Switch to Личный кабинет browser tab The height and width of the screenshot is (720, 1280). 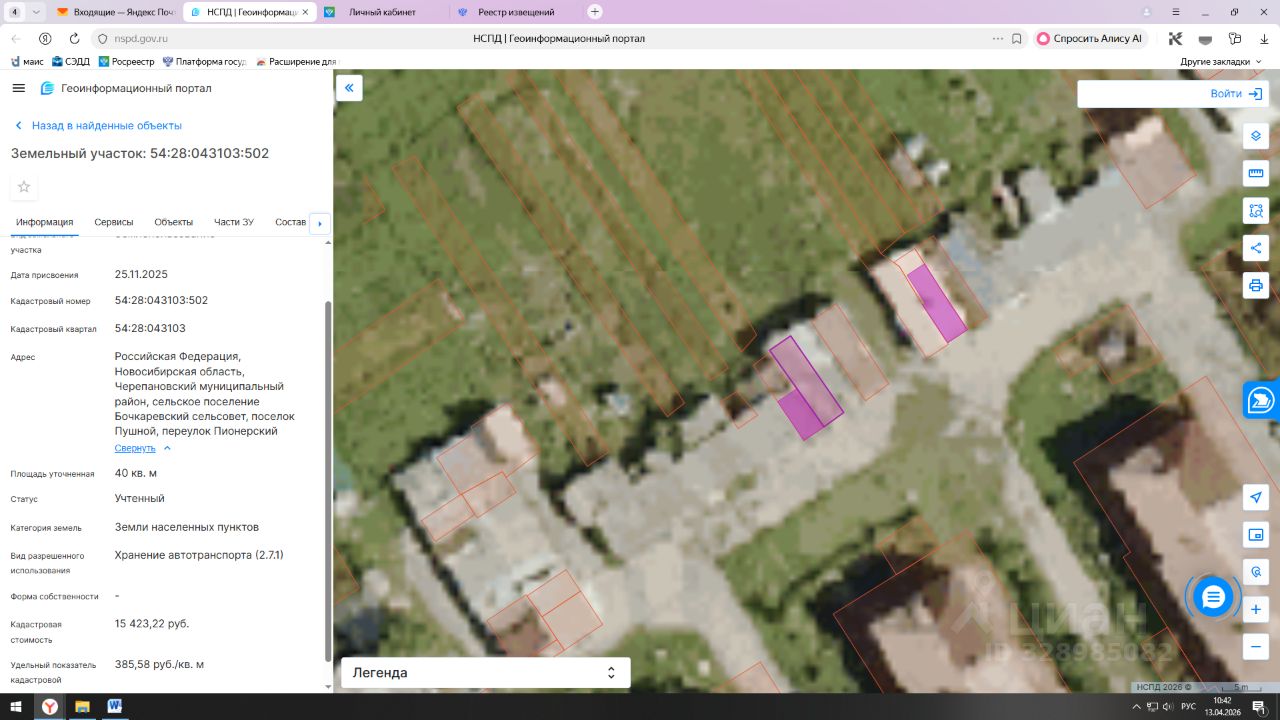pyautogui.click(x=382, y=12)
